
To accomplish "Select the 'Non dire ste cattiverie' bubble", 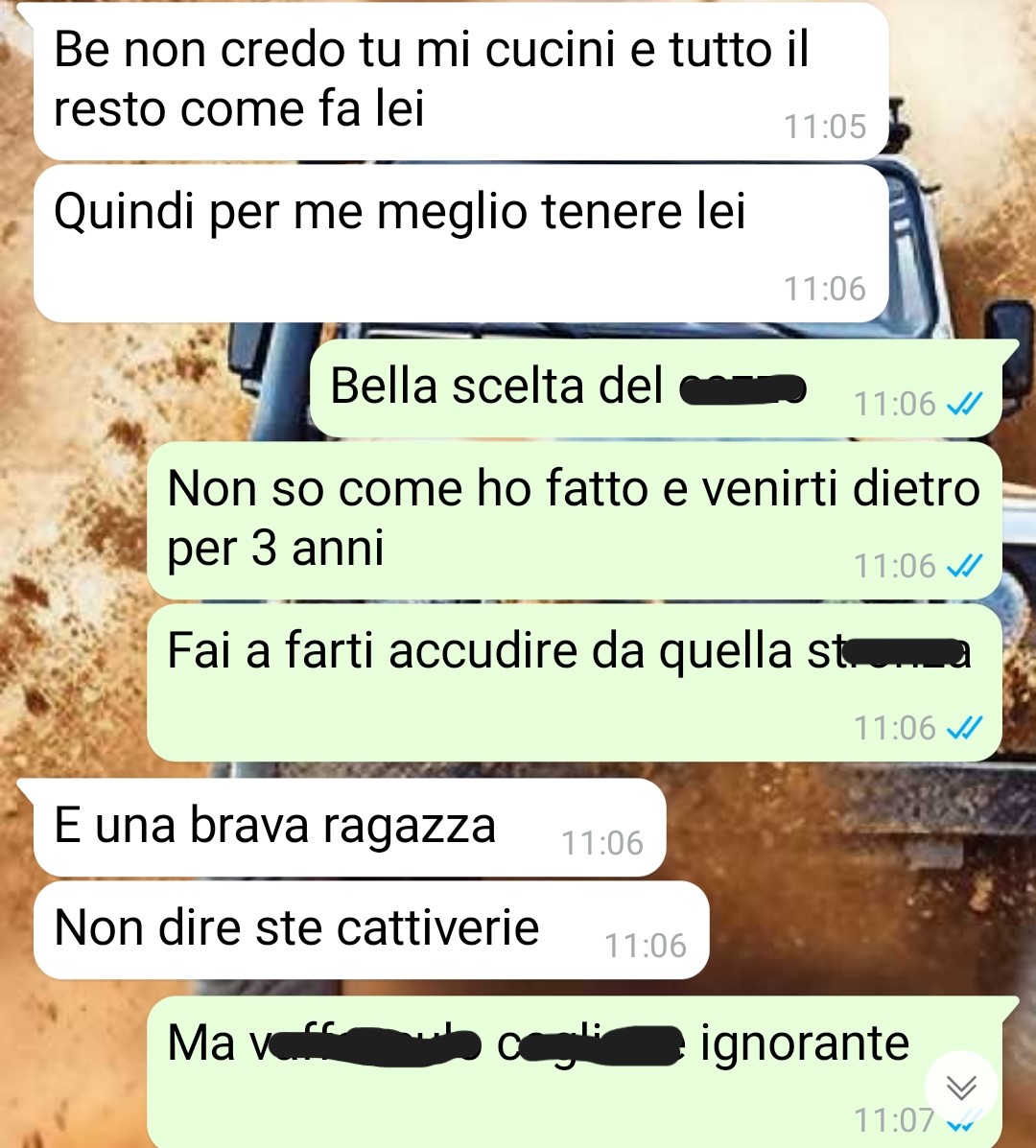I will point(371,930).
